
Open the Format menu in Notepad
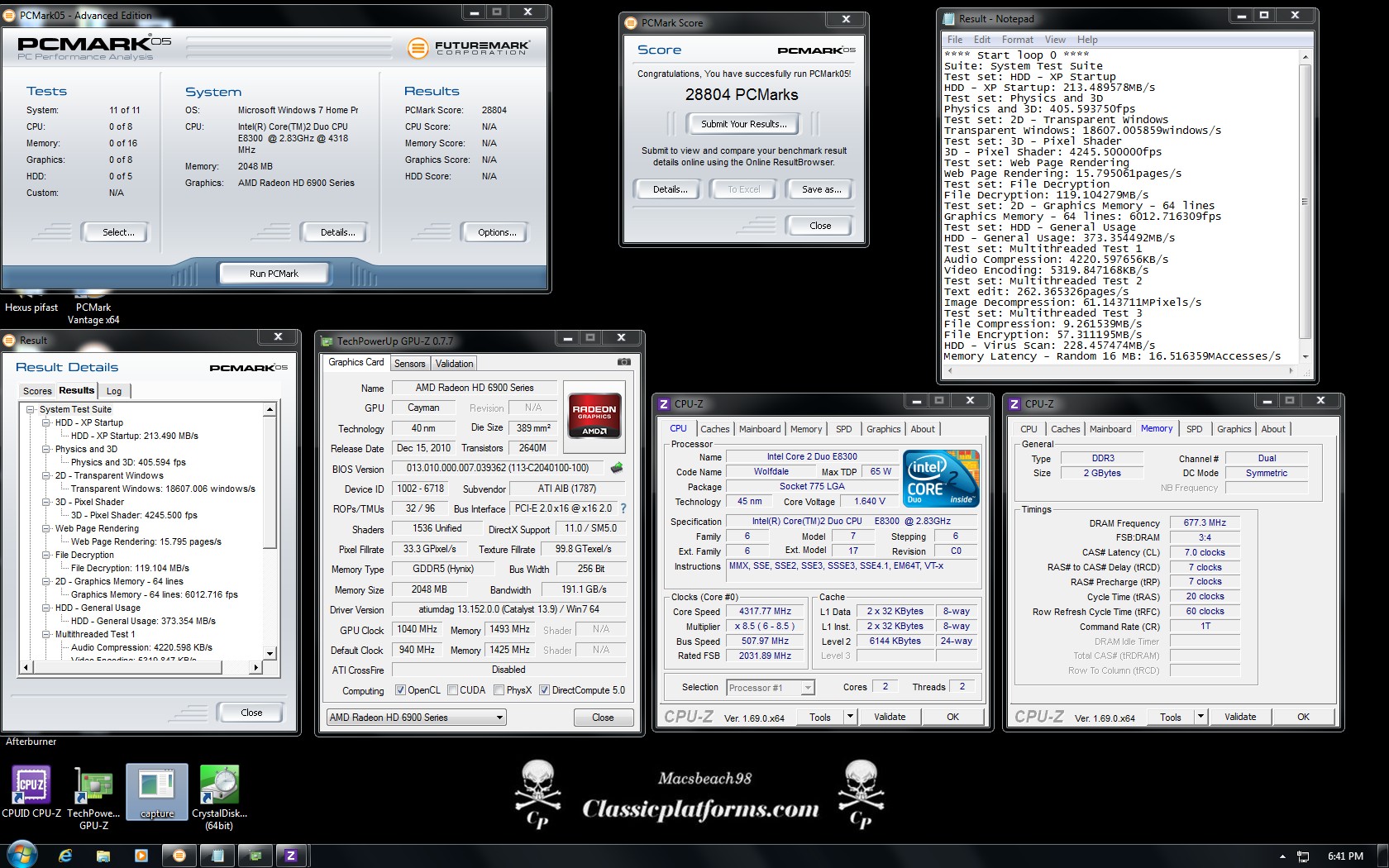click(1017, 40)
